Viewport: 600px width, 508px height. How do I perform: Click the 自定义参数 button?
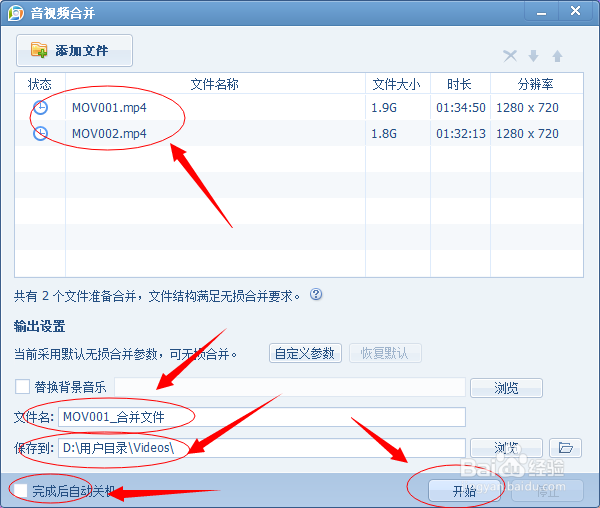305,353
